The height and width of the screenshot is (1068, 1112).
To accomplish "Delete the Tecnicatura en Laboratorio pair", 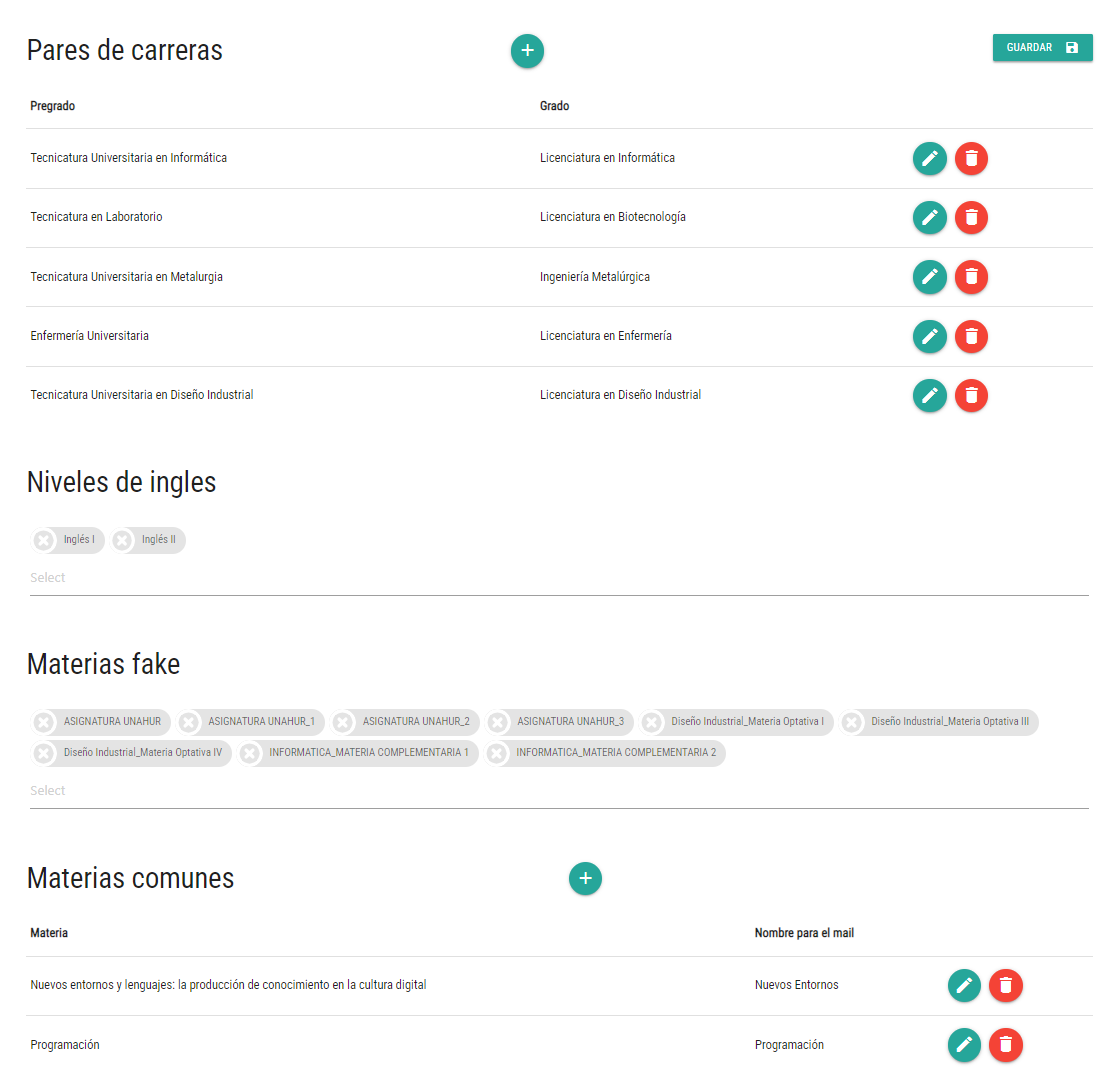I will coord(971,217).
